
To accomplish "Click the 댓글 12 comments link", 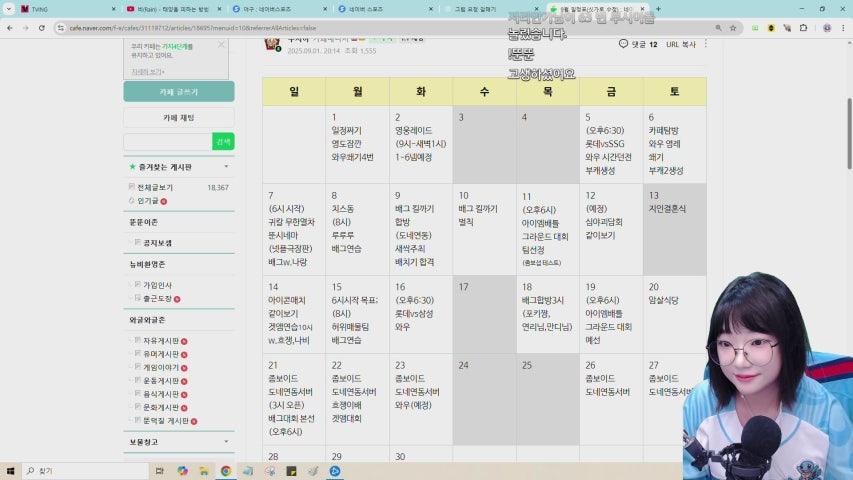I will tap(644, 44).
